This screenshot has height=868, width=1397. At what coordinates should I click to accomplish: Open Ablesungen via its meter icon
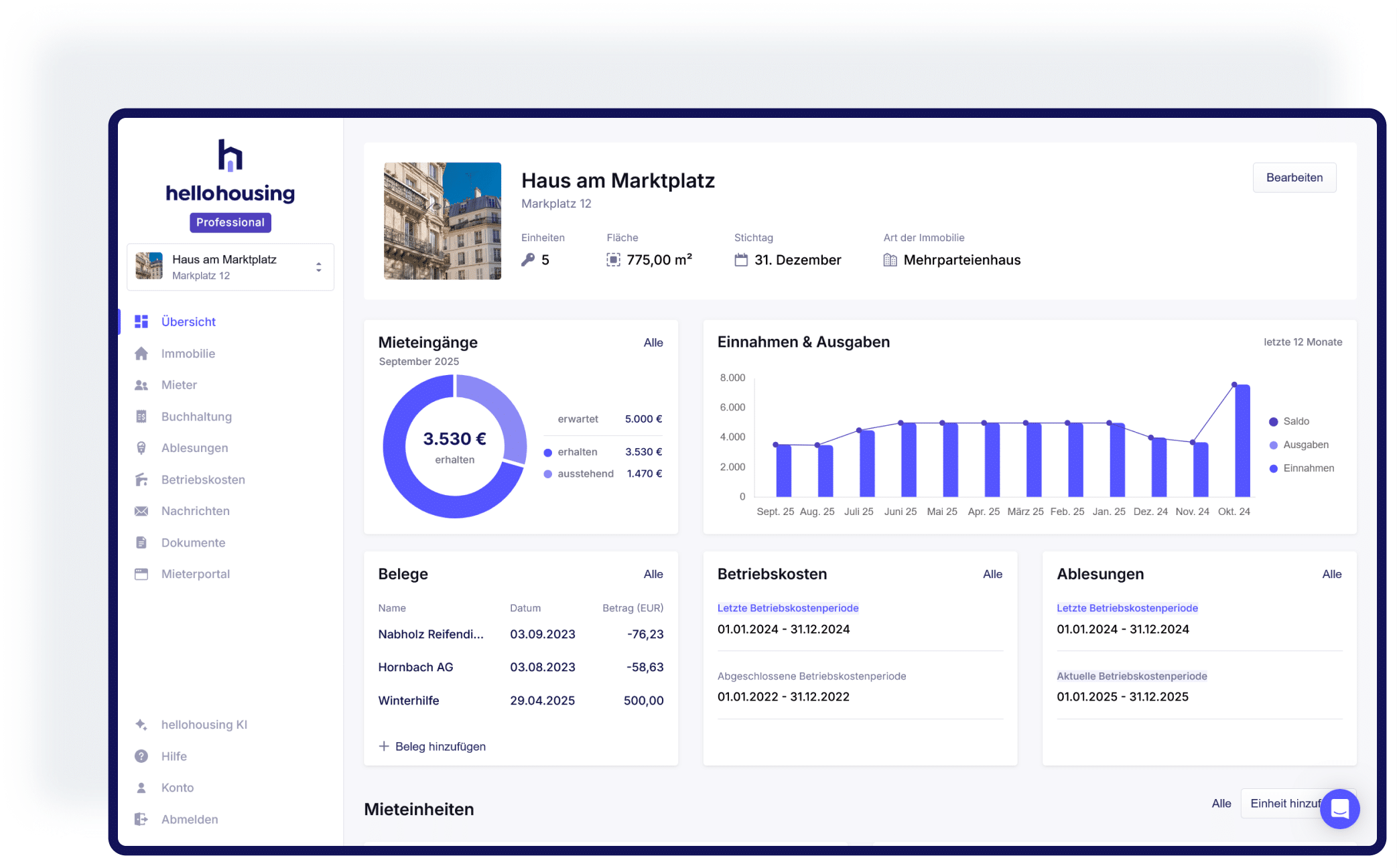pos(141,448)
